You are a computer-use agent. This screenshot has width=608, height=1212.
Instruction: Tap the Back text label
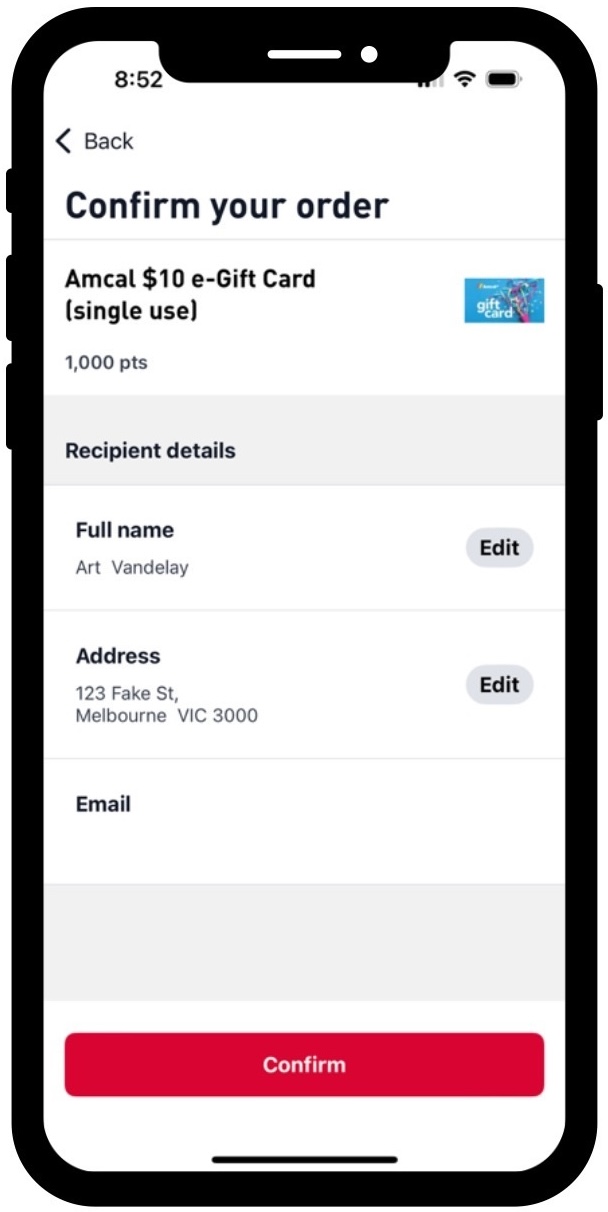tap(108, 141)
